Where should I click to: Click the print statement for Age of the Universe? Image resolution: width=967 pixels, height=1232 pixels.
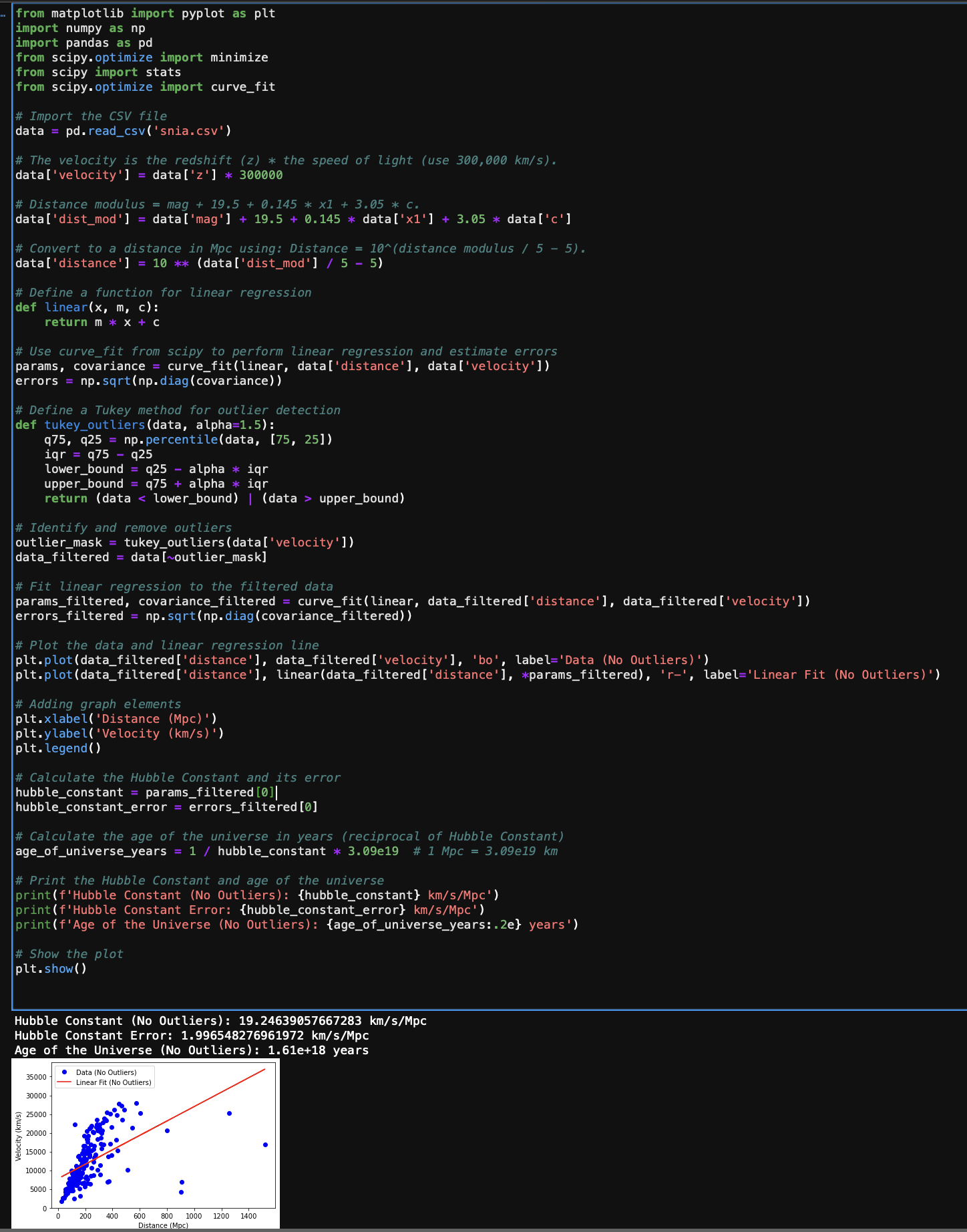pyautogui.click(x=297, y=925)
